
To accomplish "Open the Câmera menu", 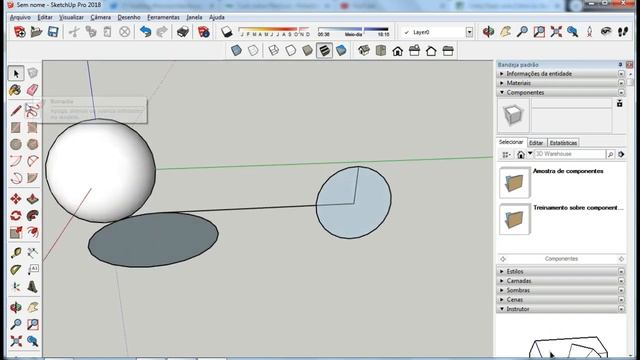I will (x=100, y=17).
